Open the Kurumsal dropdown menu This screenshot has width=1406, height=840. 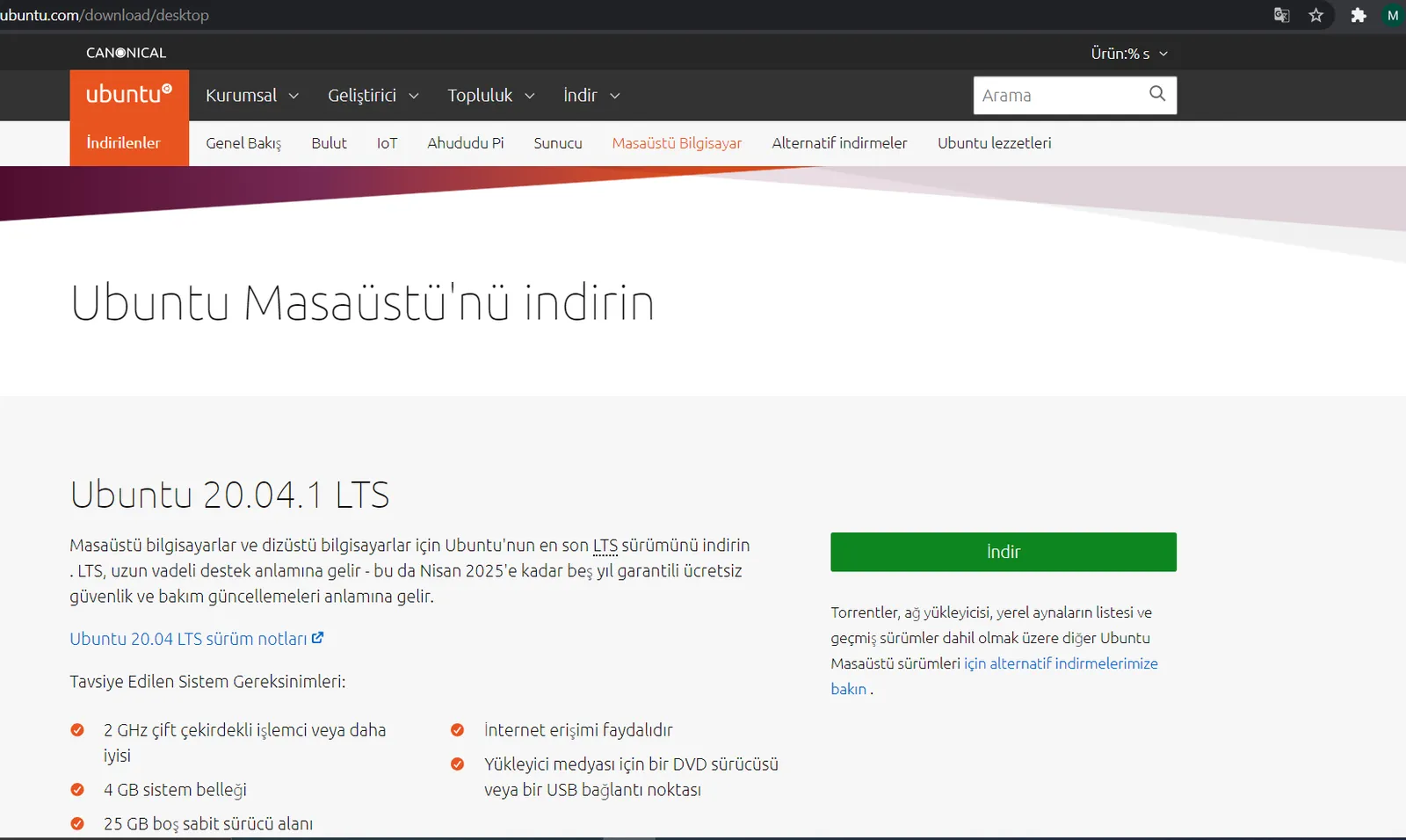click(252, 95)
